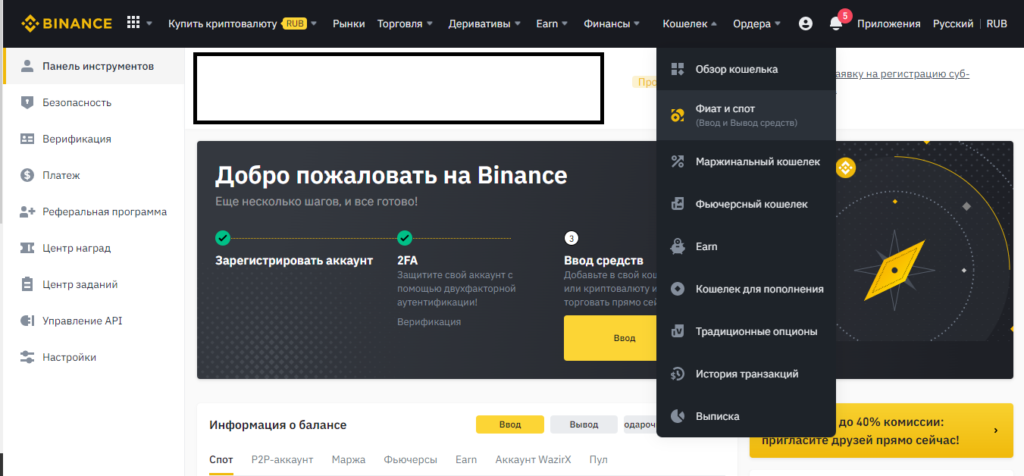Viewport: 1024px width, 476px height.
Task: Open Настройки in the sidebar
Action: tap(69, 357)
